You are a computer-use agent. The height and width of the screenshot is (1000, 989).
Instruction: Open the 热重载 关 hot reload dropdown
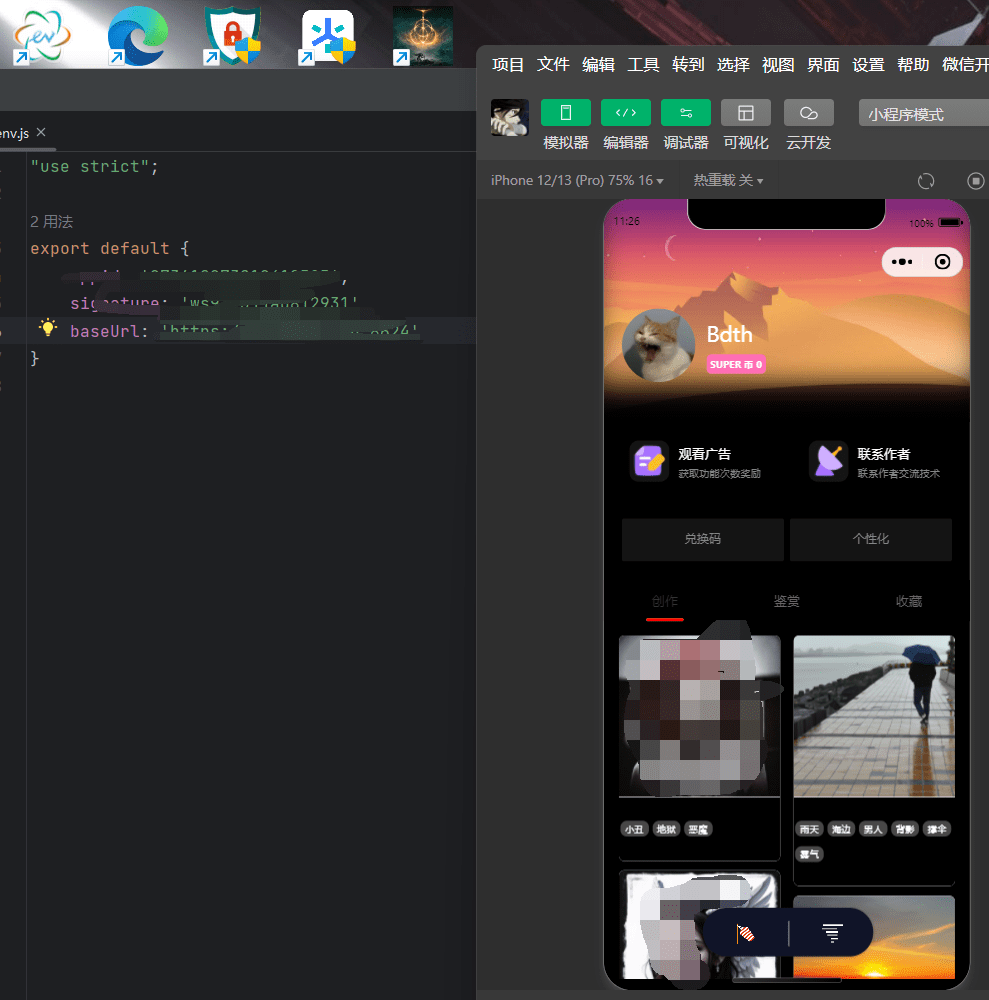click(x=728, y=180)
